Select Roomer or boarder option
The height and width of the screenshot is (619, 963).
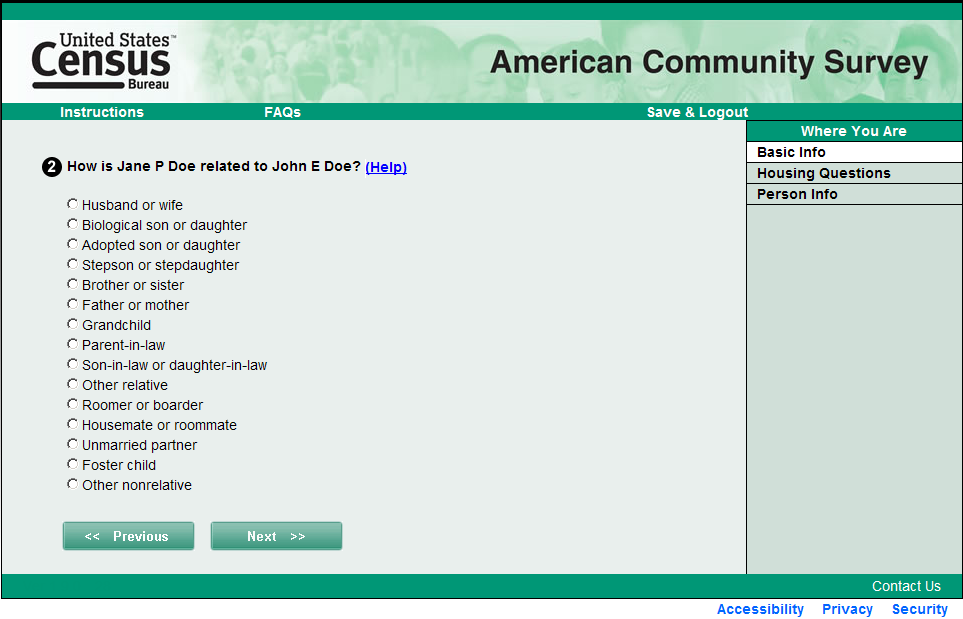72,404
